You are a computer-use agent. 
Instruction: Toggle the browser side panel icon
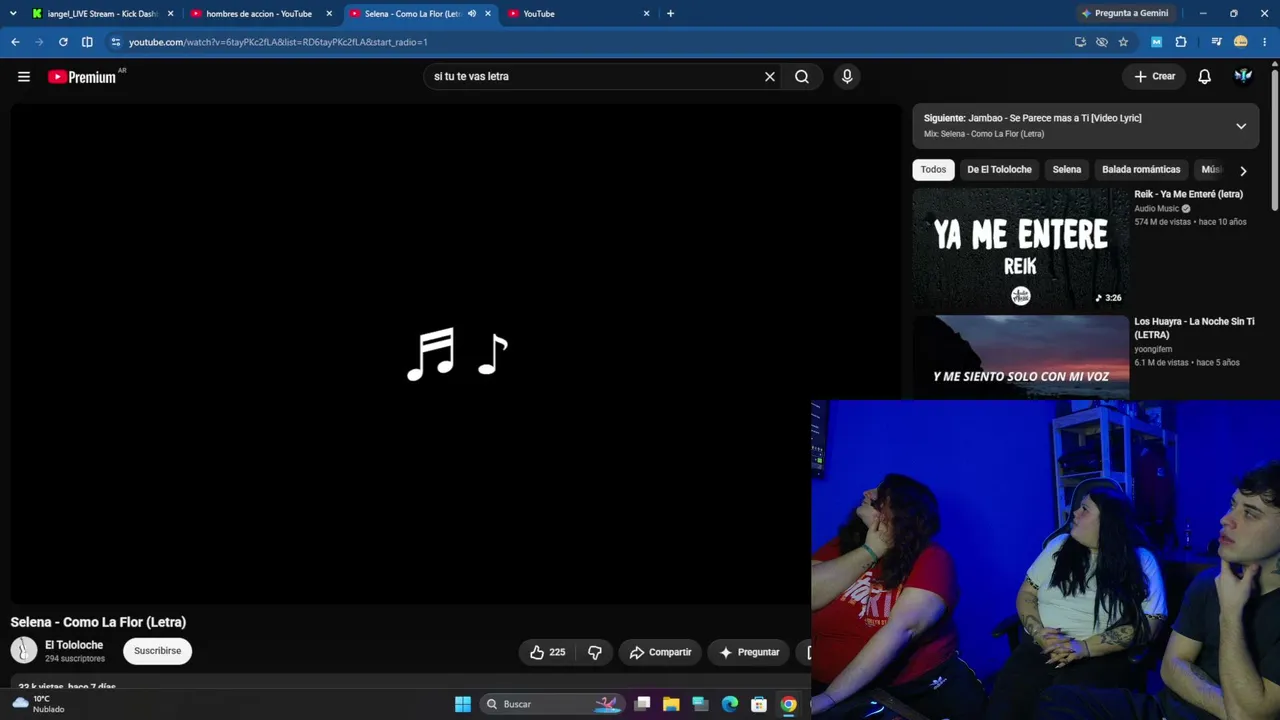[x=87, y=42]
